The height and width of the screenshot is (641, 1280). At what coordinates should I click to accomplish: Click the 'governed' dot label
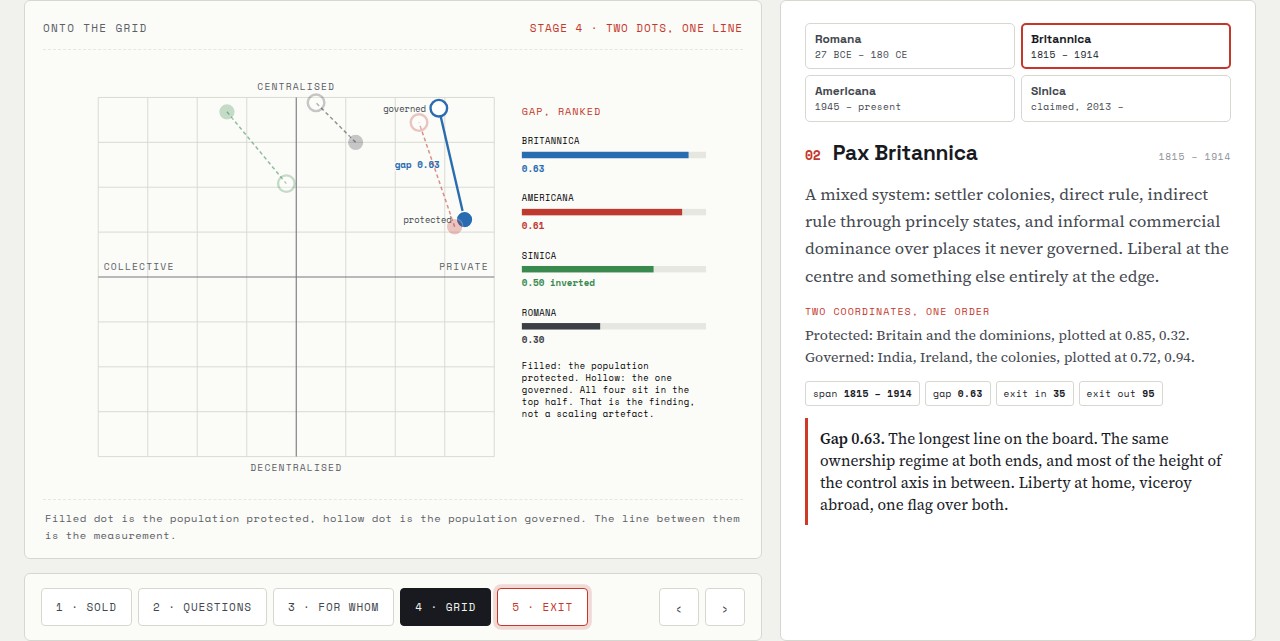coord(404,109)
